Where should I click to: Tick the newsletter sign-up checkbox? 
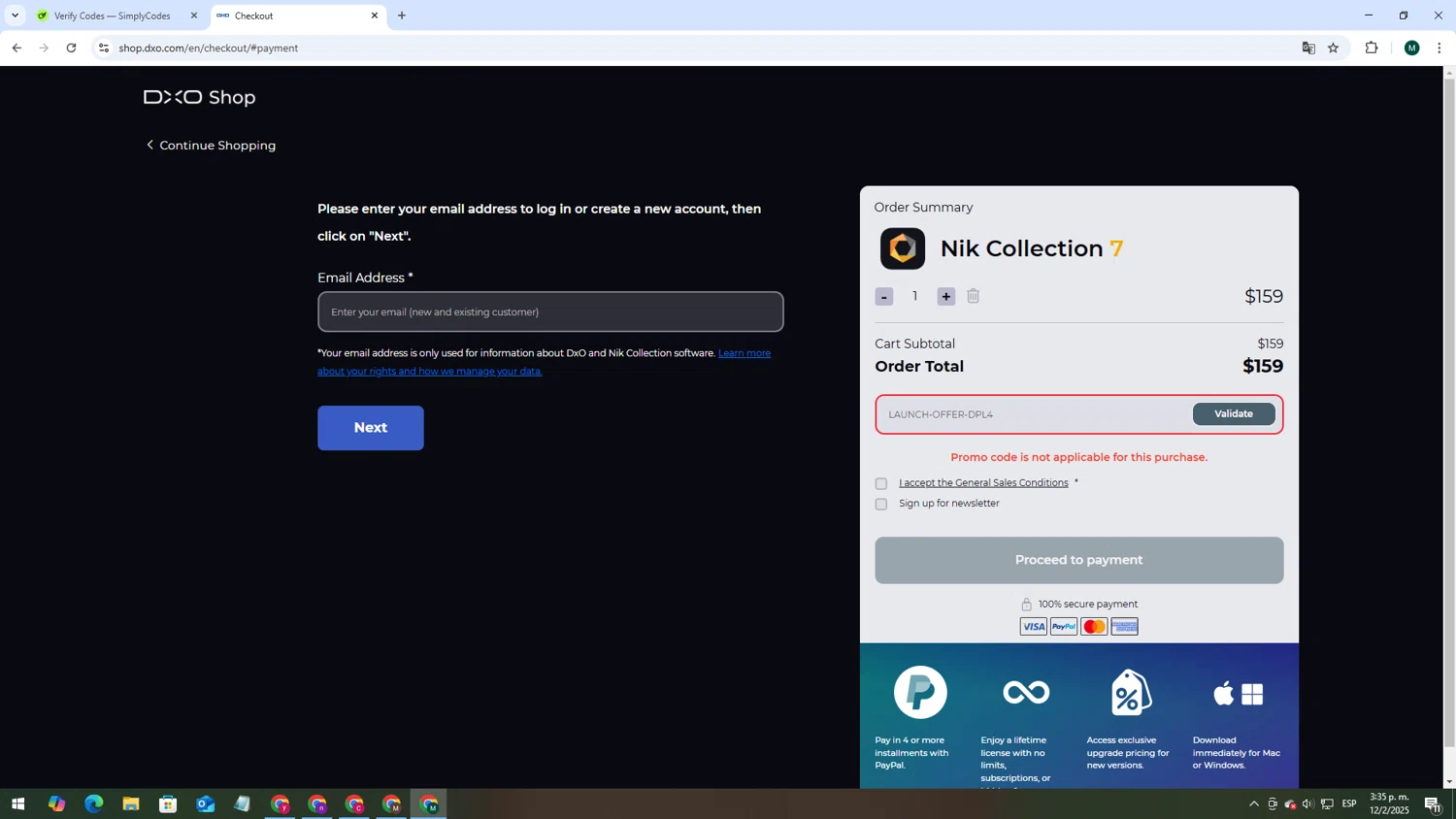click(881, 504)
